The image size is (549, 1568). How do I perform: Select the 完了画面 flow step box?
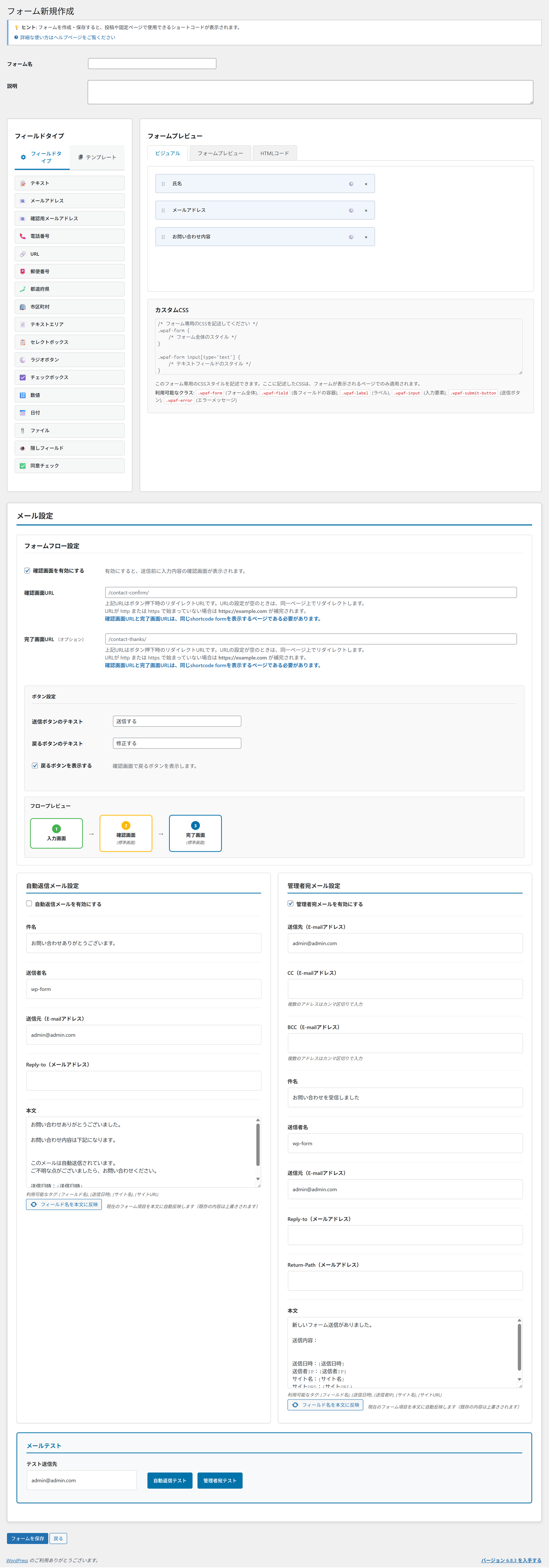195,833
